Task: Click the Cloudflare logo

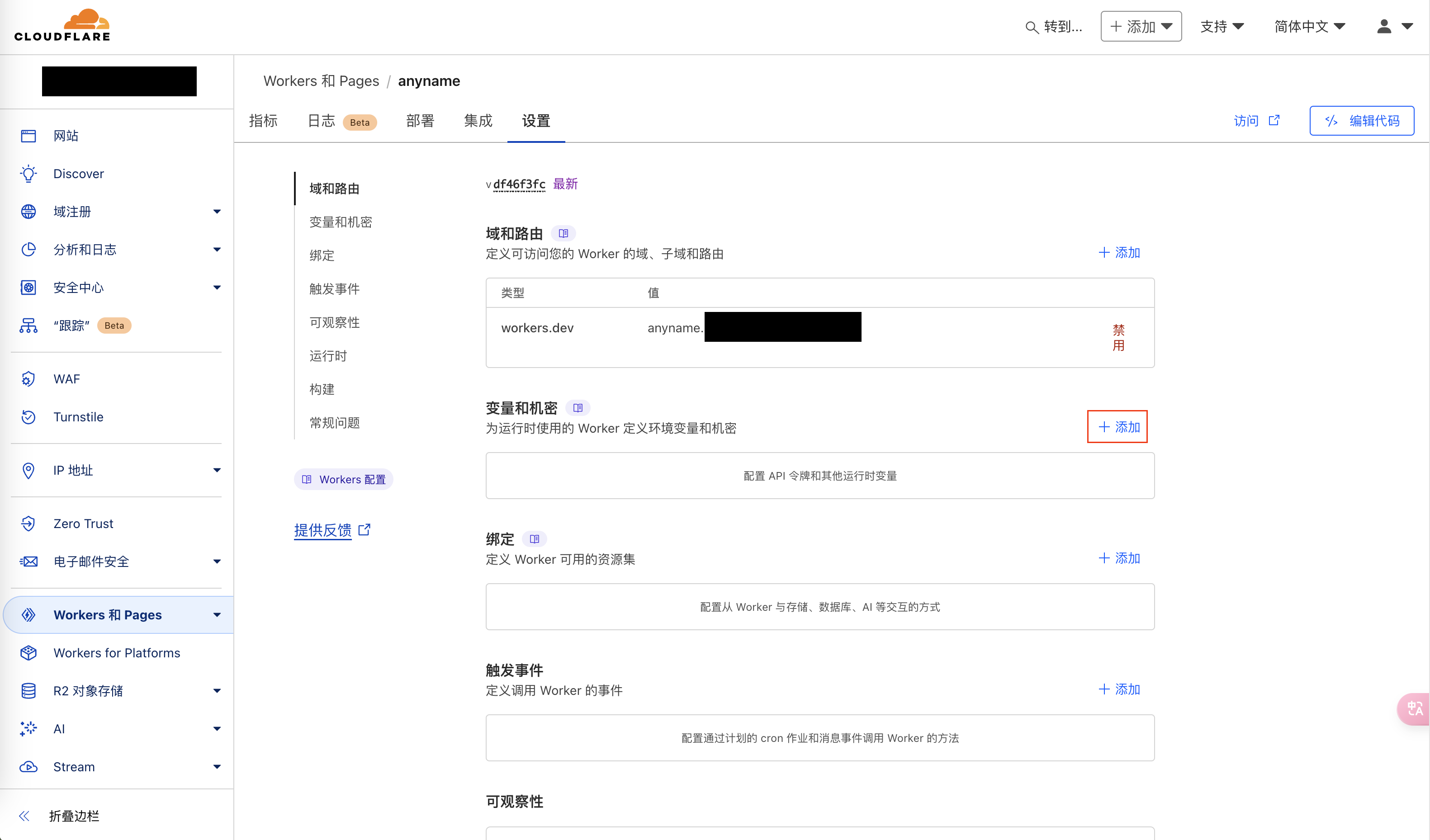Action: 62,25
